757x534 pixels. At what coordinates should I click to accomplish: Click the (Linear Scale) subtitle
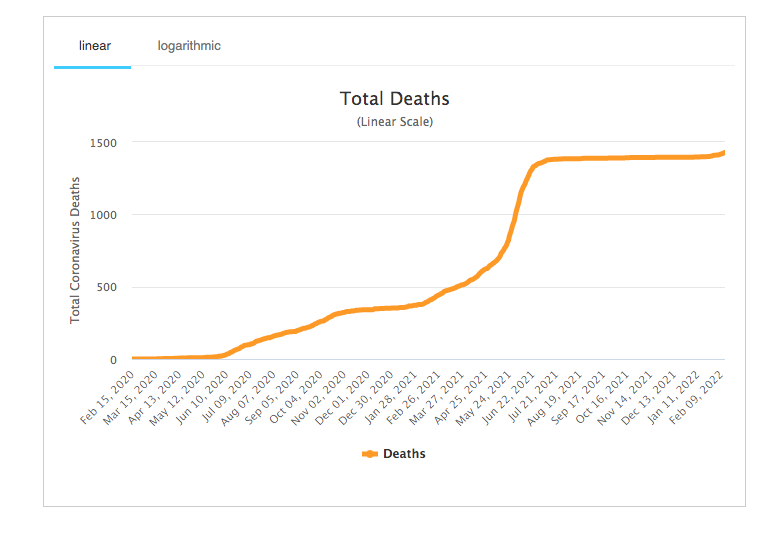394,122
